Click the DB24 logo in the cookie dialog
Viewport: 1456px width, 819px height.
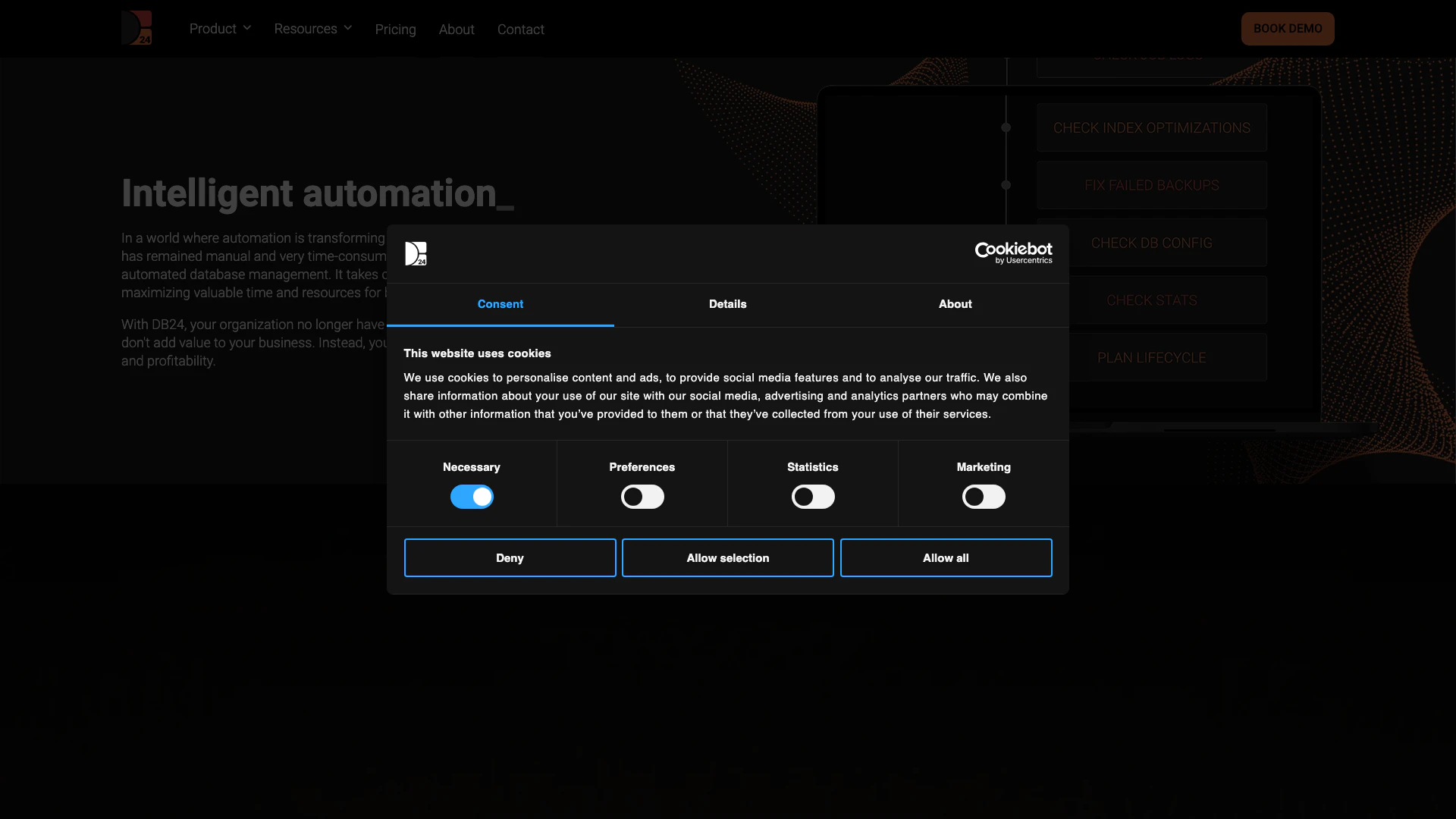tap(416, 253)
